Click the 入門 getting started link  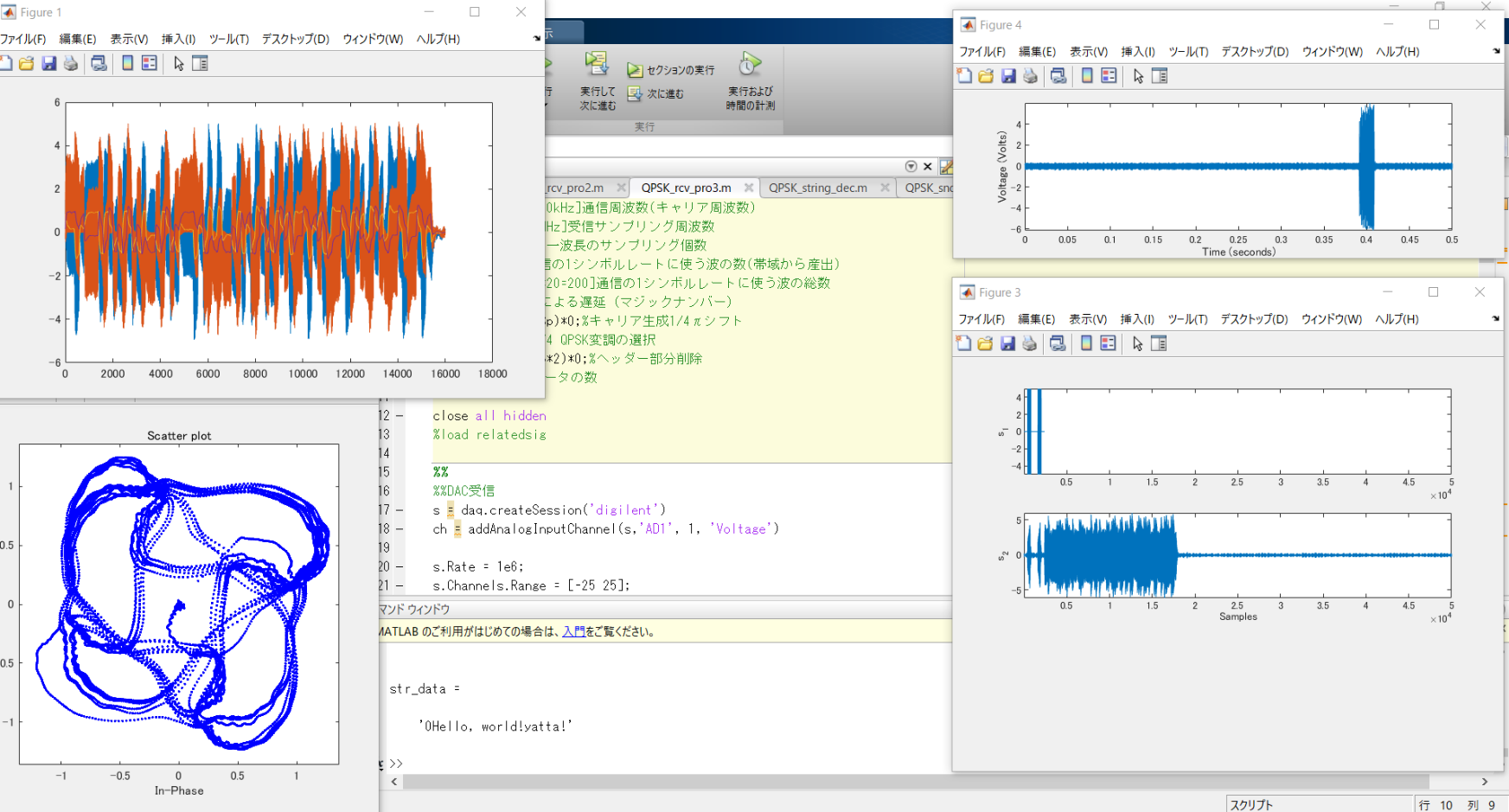[x=573, y=631]
